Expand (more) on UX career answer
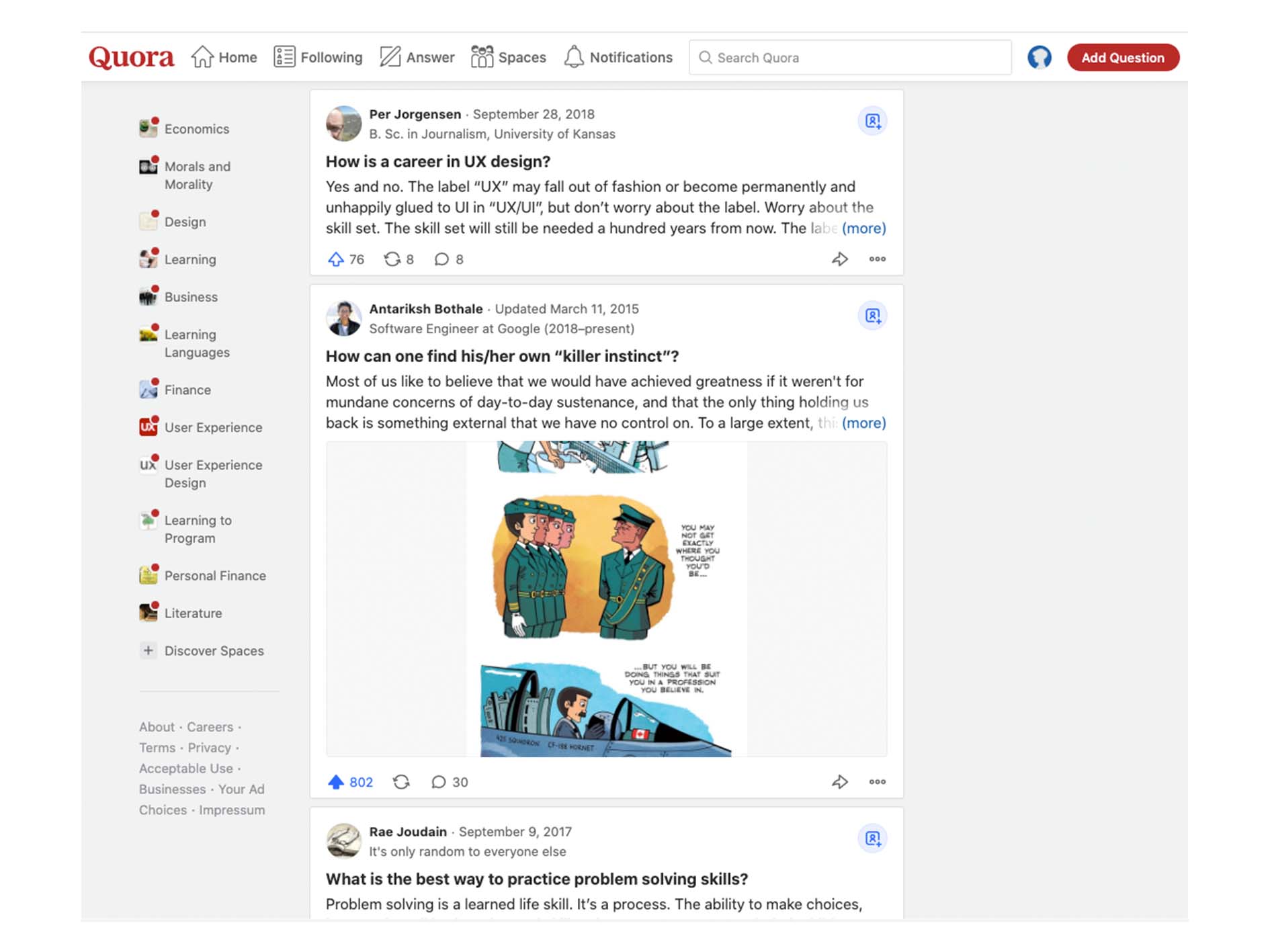Screen dimensions: 1270x952 [x=863, y=228]
